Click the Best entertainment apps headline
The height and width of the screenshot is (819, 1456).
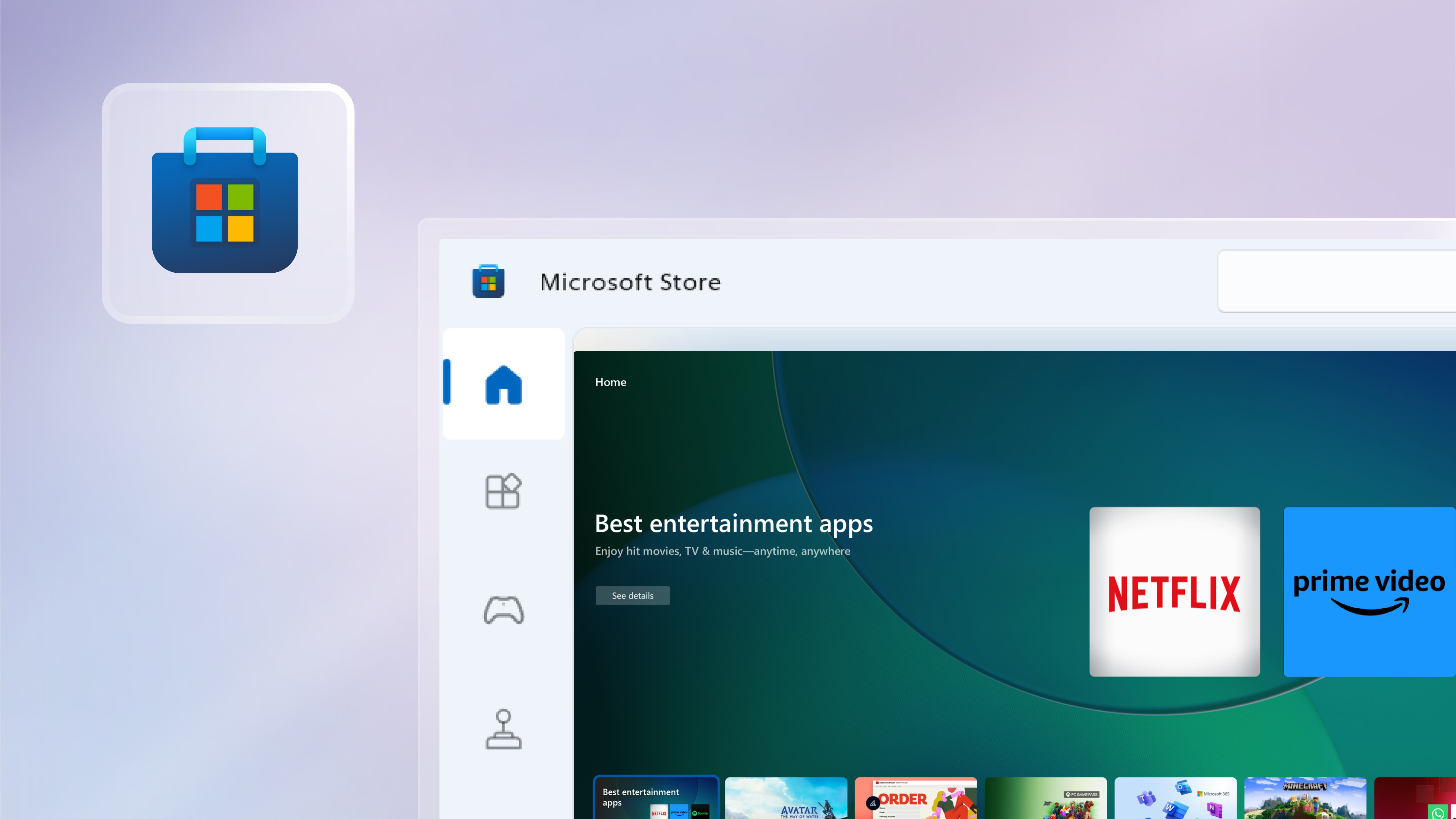[x=733, y=524]
